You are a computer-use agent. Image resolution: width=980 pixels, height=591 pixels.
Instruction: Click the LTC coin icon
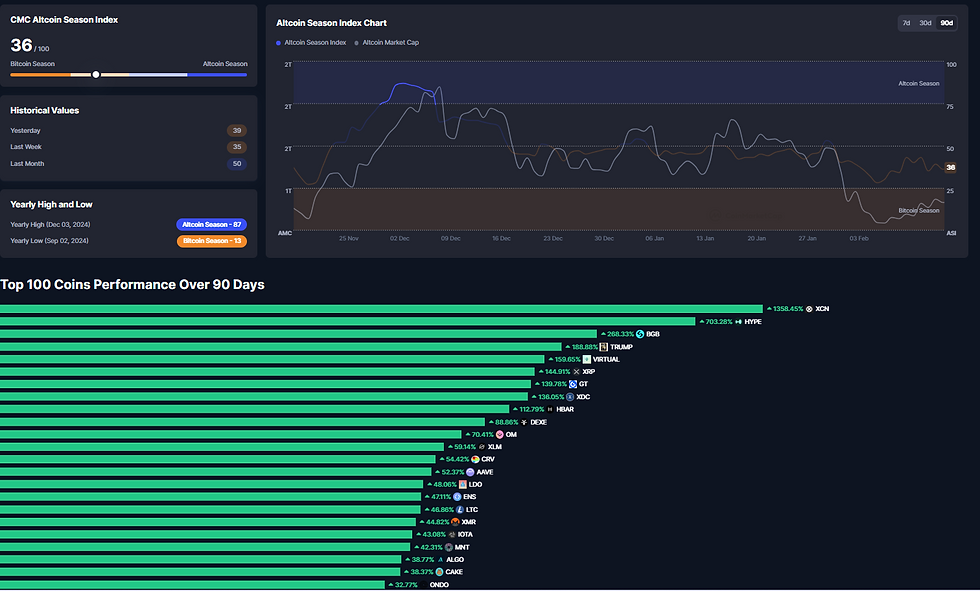(460, 510)
